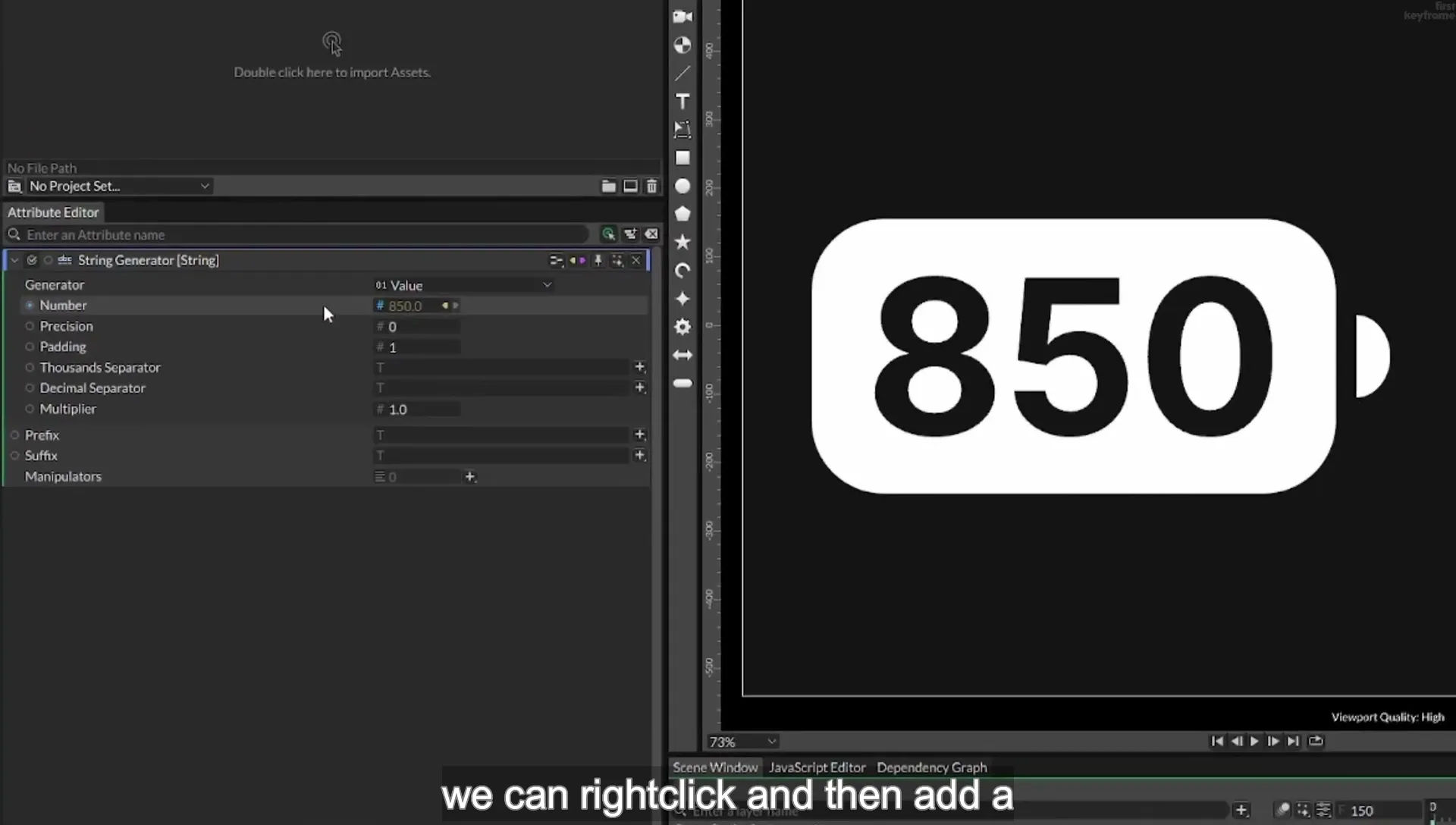Add a Manipulator with the plus button
The height and width of the screenshot is (825, 1456).
point(470,477)
